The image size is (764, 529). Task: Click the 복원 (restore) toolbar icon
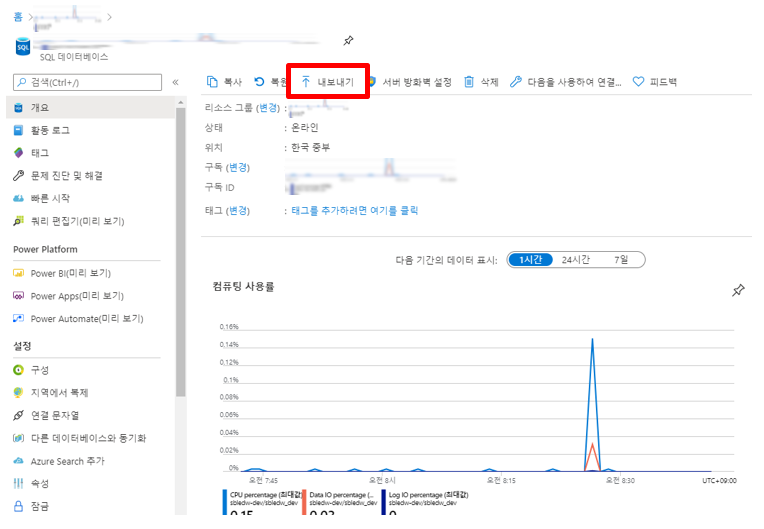click(259, 82)
